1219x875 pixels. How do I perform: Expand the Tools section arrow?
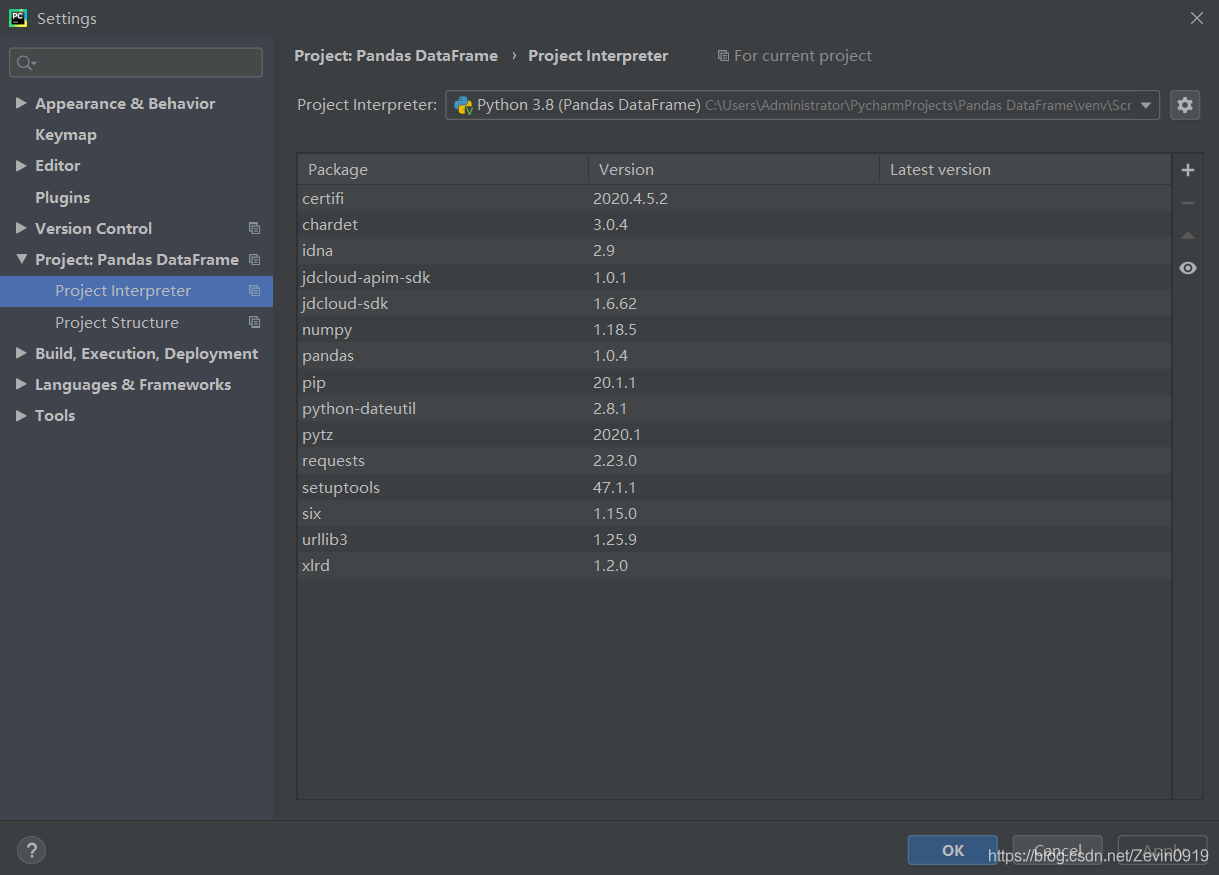(x=21, y=415)
